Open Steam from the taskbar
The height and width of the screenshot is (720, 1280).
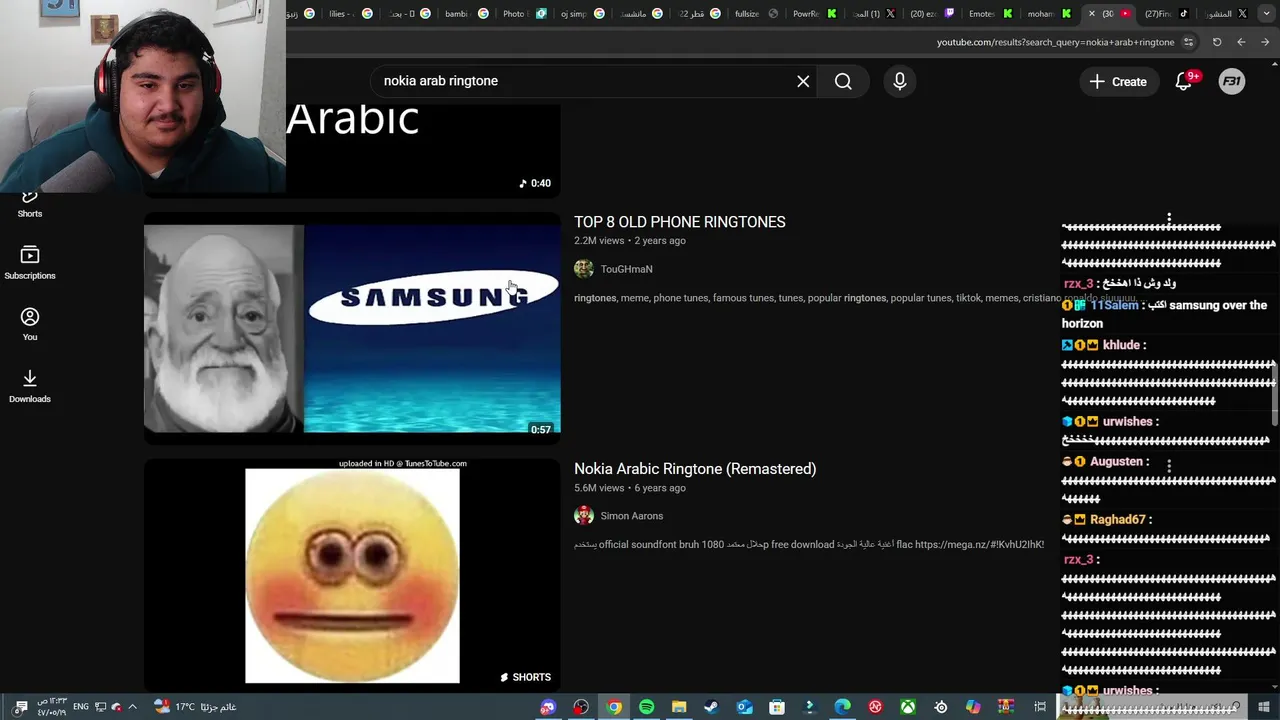point(711,707)
